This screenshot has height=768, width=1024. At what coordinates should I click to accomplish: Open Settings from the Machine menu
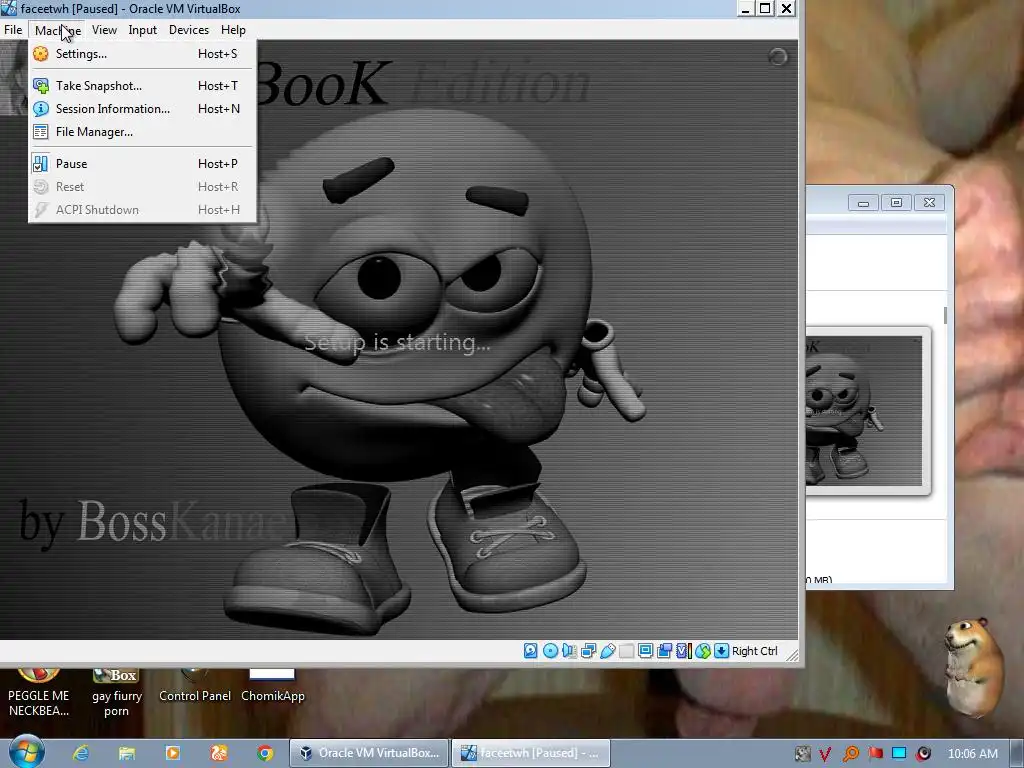(142, 54)
